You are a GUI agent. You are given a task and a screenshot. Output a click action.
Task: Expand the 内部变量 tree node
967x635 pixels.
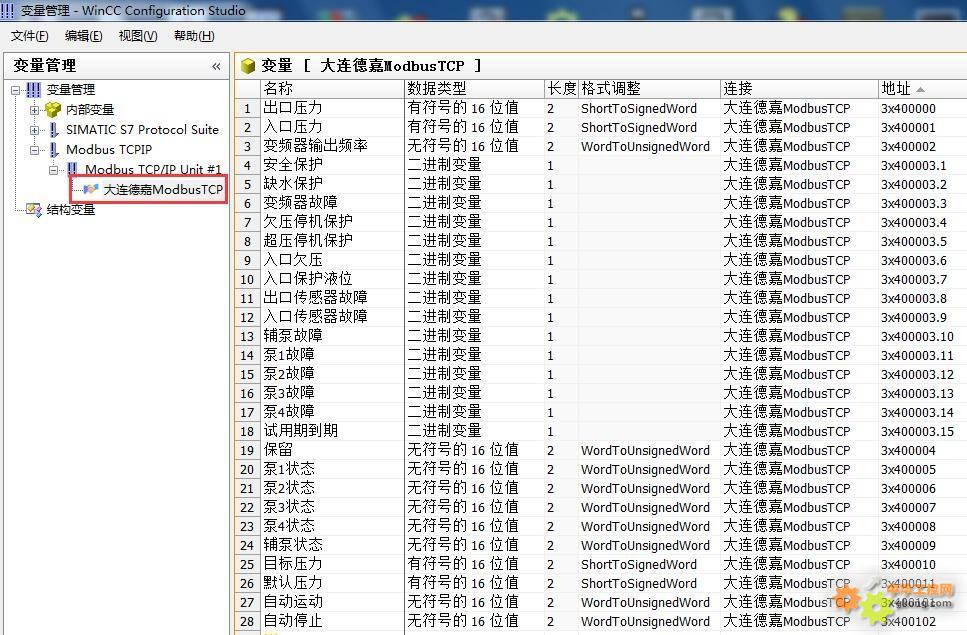tap(35, 110)
